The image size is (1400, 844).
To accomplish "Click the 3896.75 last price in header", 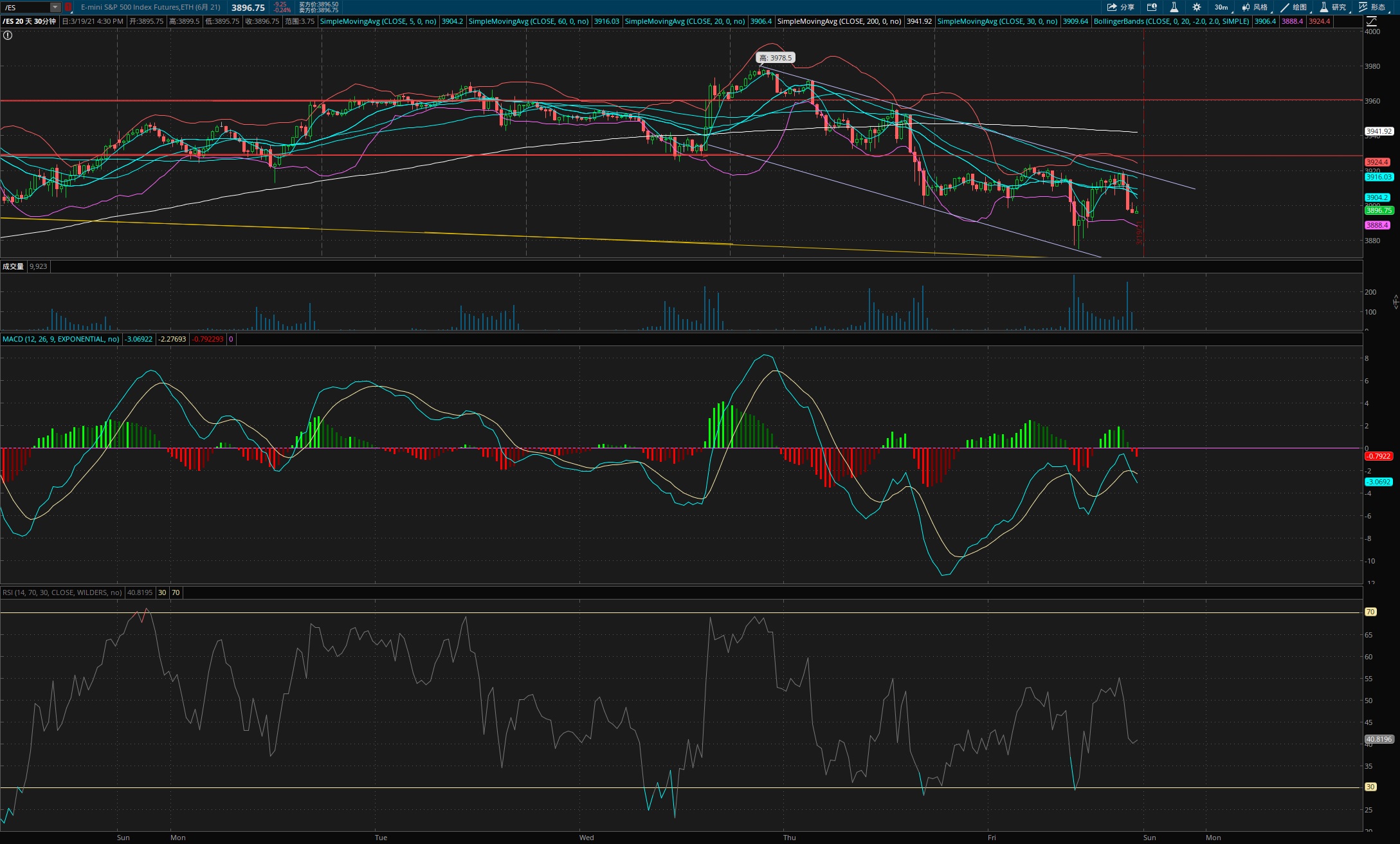I will (248, 8).
